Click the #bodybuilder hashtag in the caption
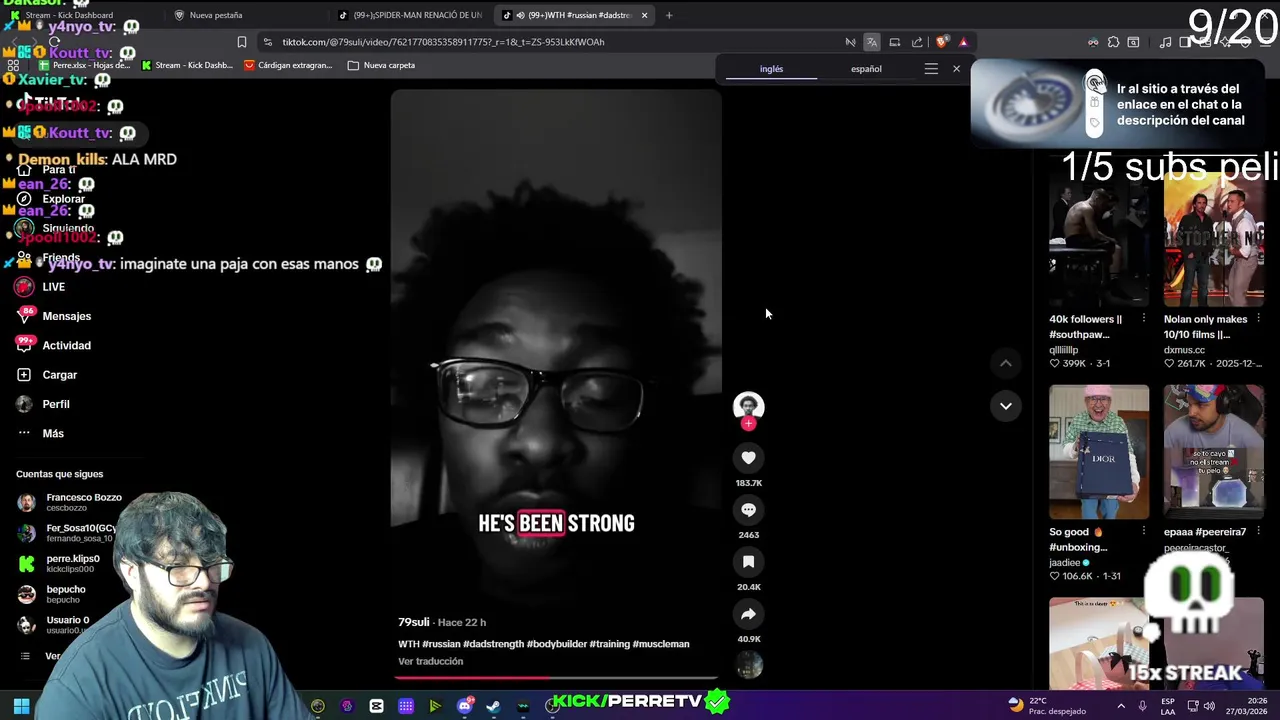This screenshot has width=1280, height=720. coord(555,644)
